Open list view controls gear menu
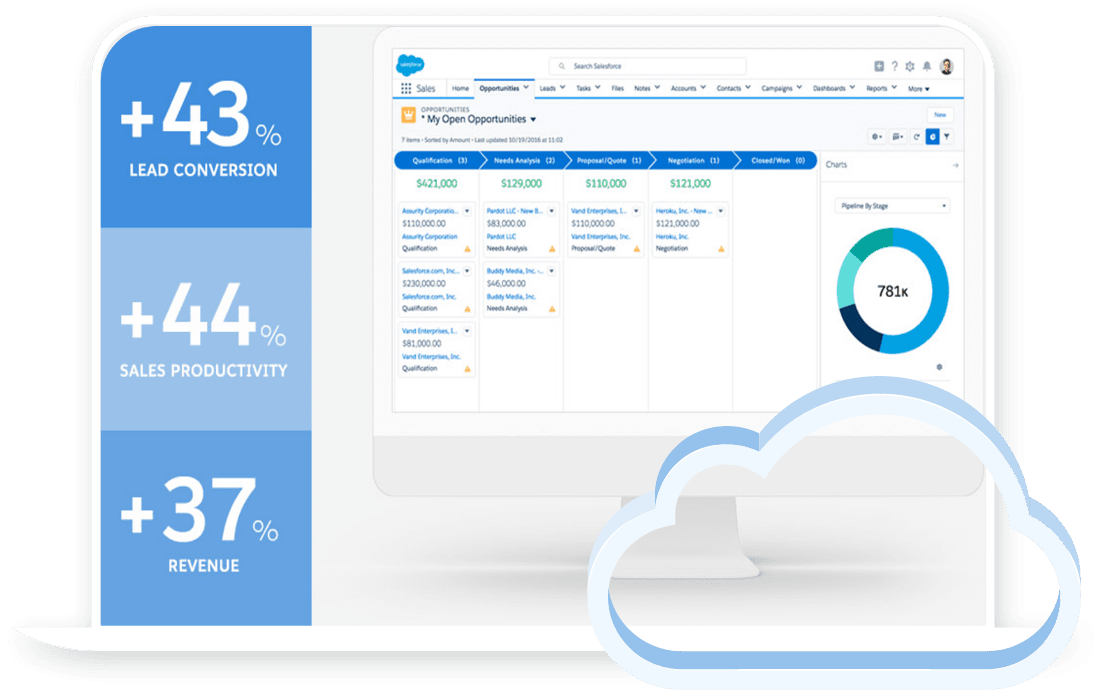The width and height of the screenshot is (1095, 690). [876, 137]
